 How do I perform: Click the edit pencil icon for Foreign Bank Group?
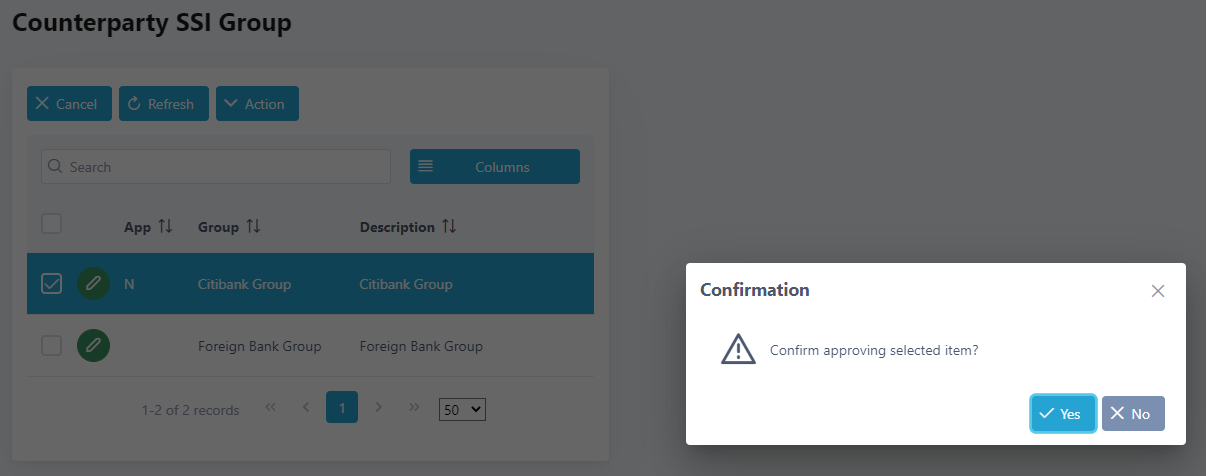(x=93, y=346)
